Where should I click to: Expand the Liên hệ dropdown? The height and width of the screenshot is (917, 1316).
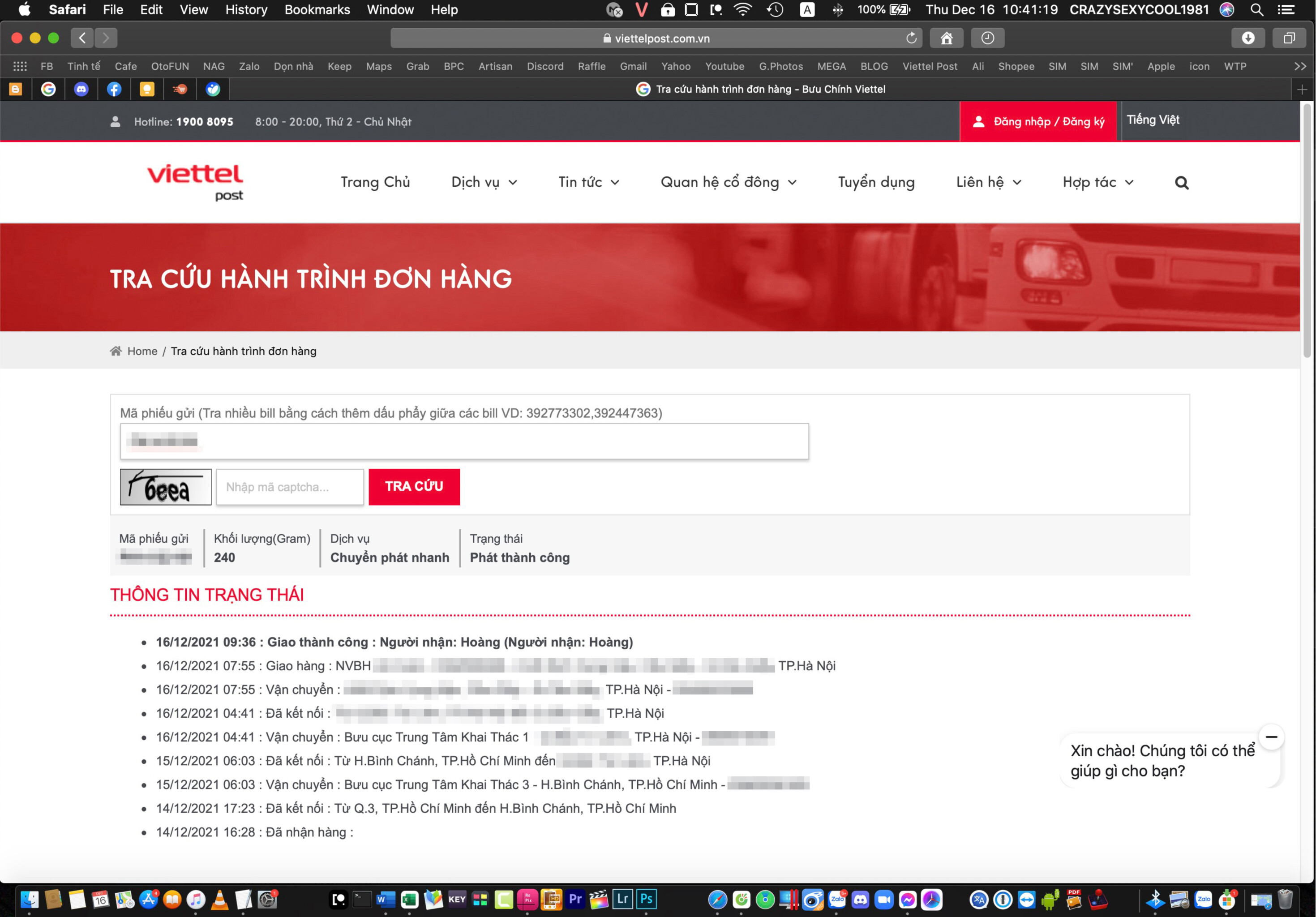pyautogui.click(x=989, y=182)
